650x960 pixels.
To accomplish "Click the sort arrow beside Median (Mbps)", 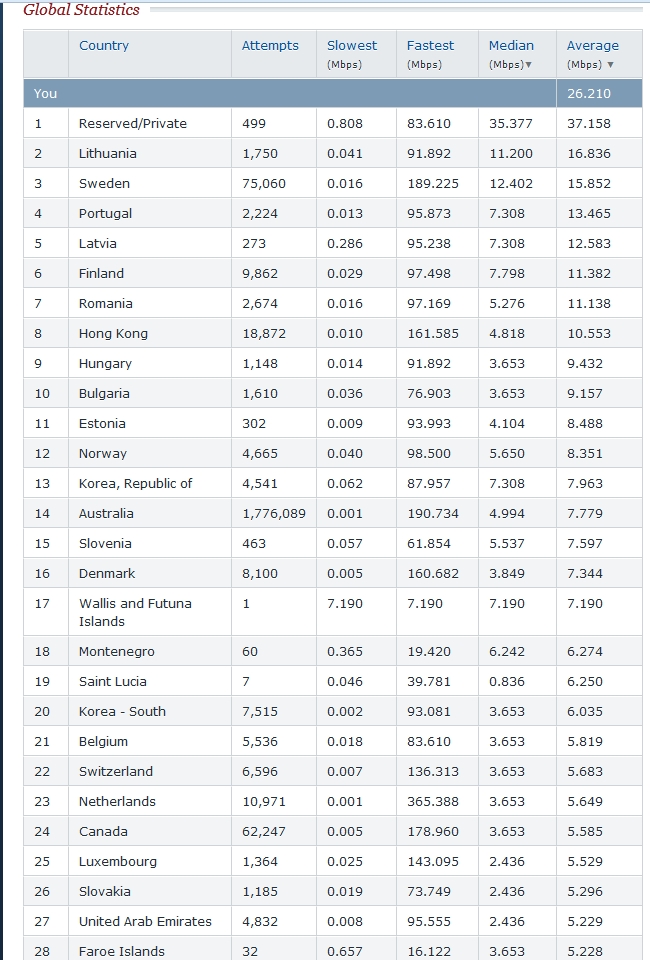I will (528, 65).
